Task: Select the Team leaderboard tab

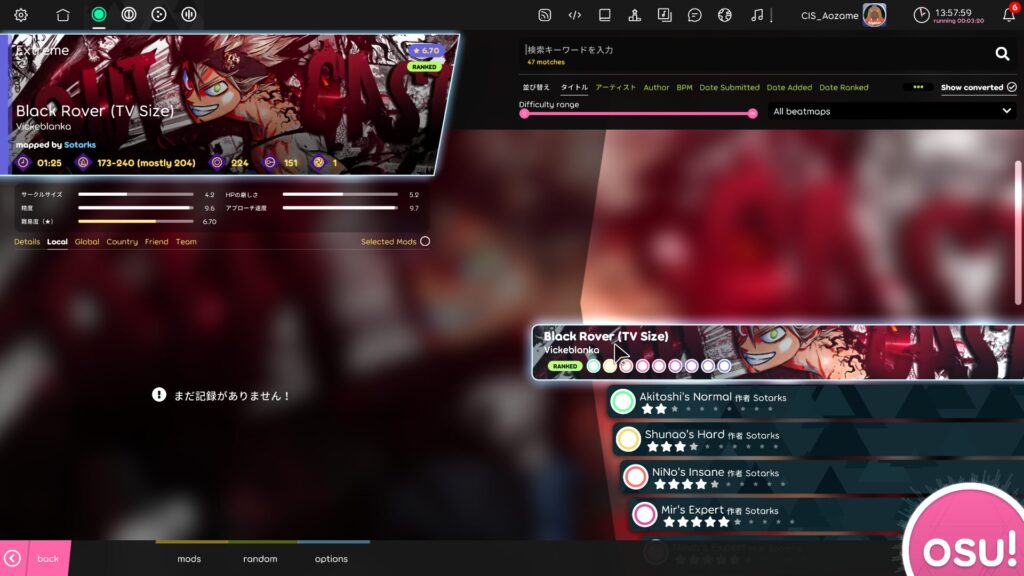Action: pos(186,242)
